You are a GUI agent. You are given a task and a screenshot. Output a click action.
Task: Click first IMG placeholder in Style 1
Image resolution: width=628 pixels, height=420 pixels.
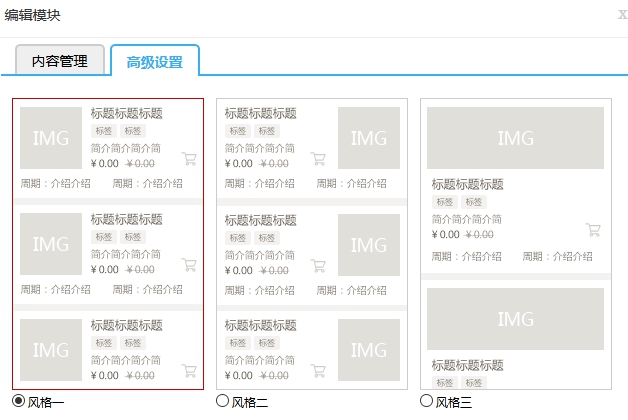pos(51,138)
